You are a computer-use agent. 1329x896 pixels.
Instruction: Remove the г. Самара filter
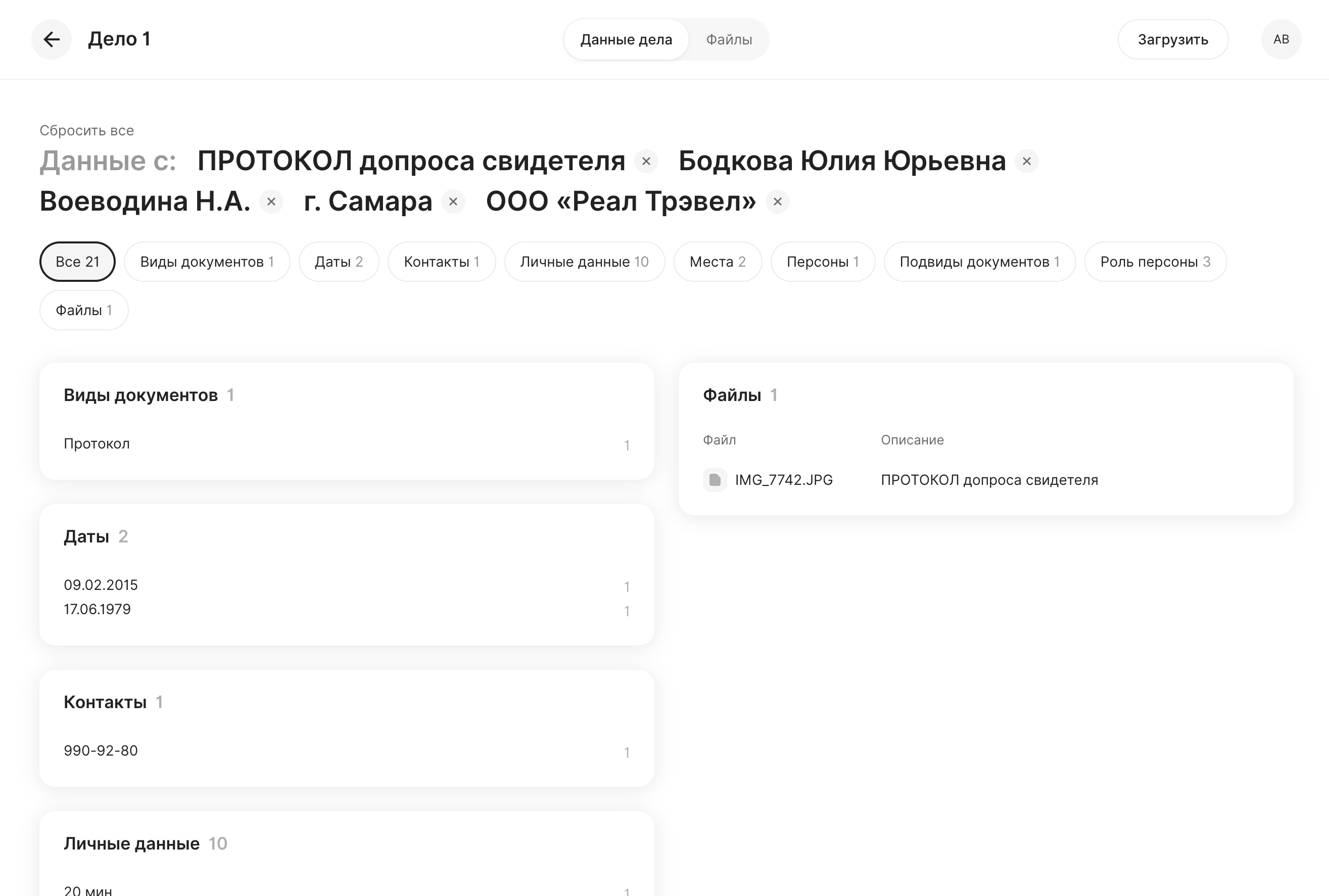pos(453,202)
